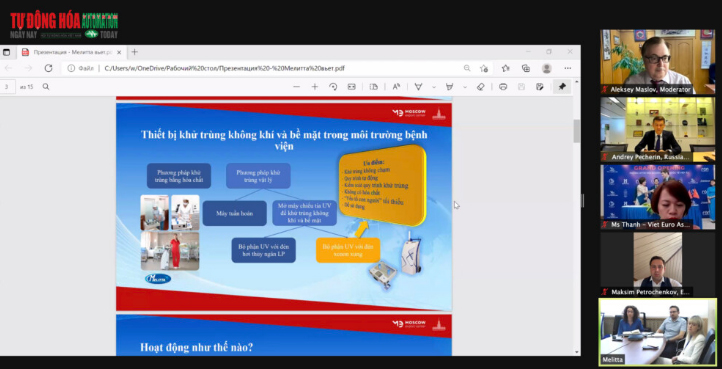
Task: Open the browser settings and more menu
Action: click(568, 68)
